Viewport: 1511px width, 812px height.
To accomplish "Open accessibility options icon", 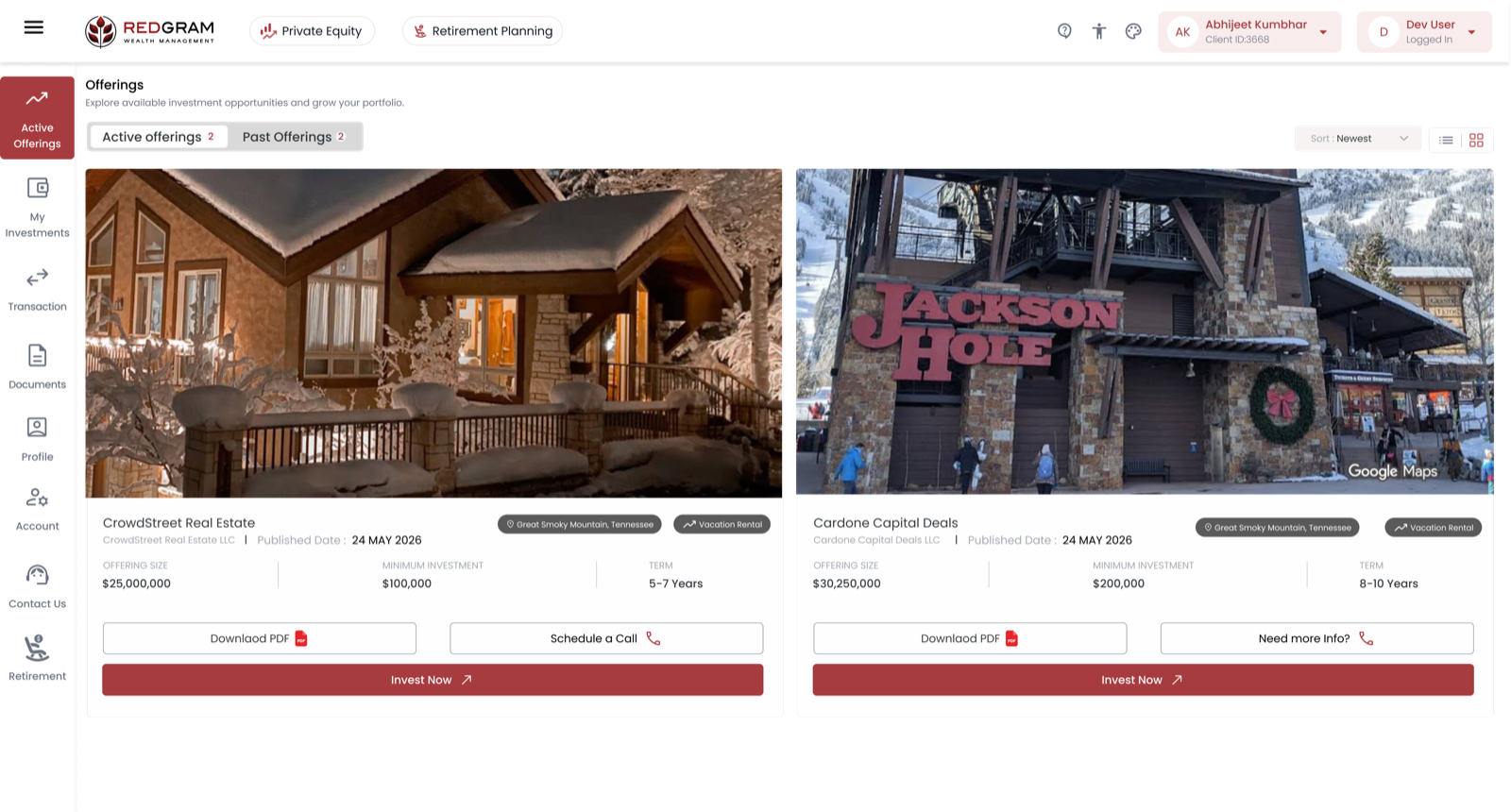I will click(x=1099, y=31).
